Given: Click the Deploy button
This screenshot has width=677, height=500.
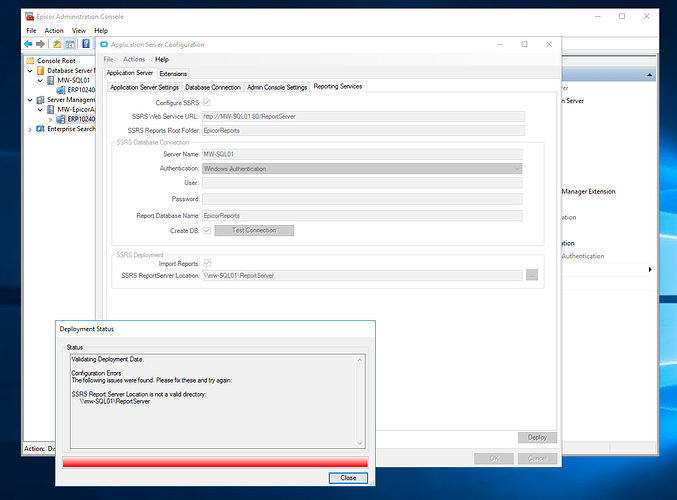Looking at the screenshot, I should pyautogui.click(x=537, y=437).
